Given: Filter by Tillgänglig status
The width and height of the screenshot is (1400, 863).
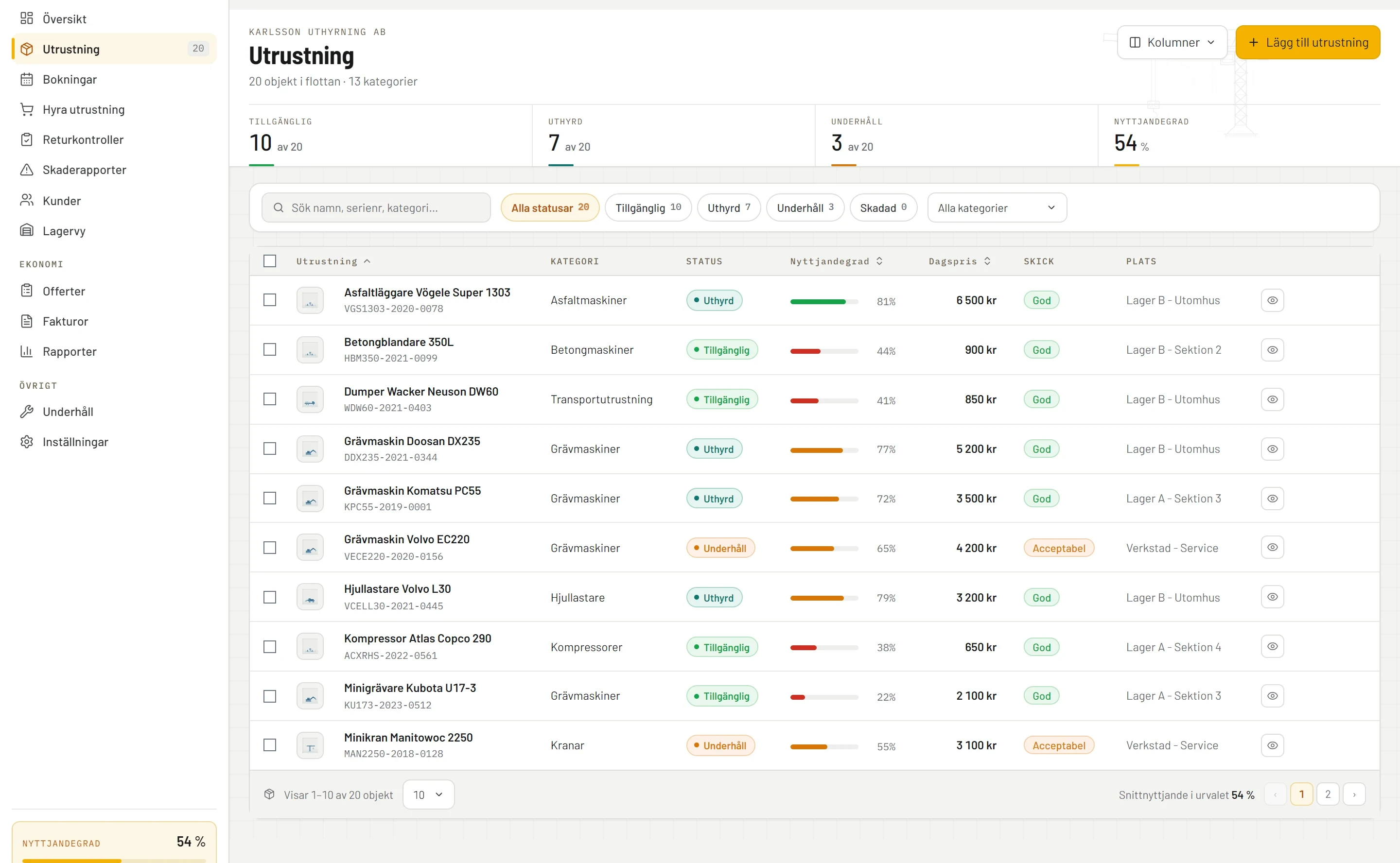Looking at the screenshot, I should [648, 208].
